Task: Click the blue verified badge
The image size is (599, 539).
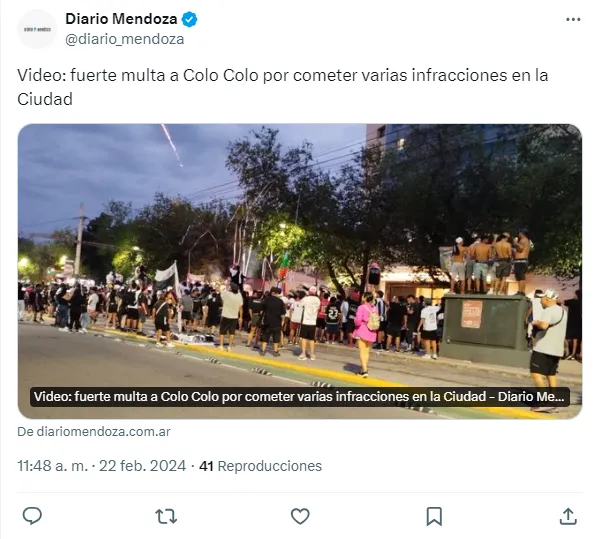Action: 189,19
